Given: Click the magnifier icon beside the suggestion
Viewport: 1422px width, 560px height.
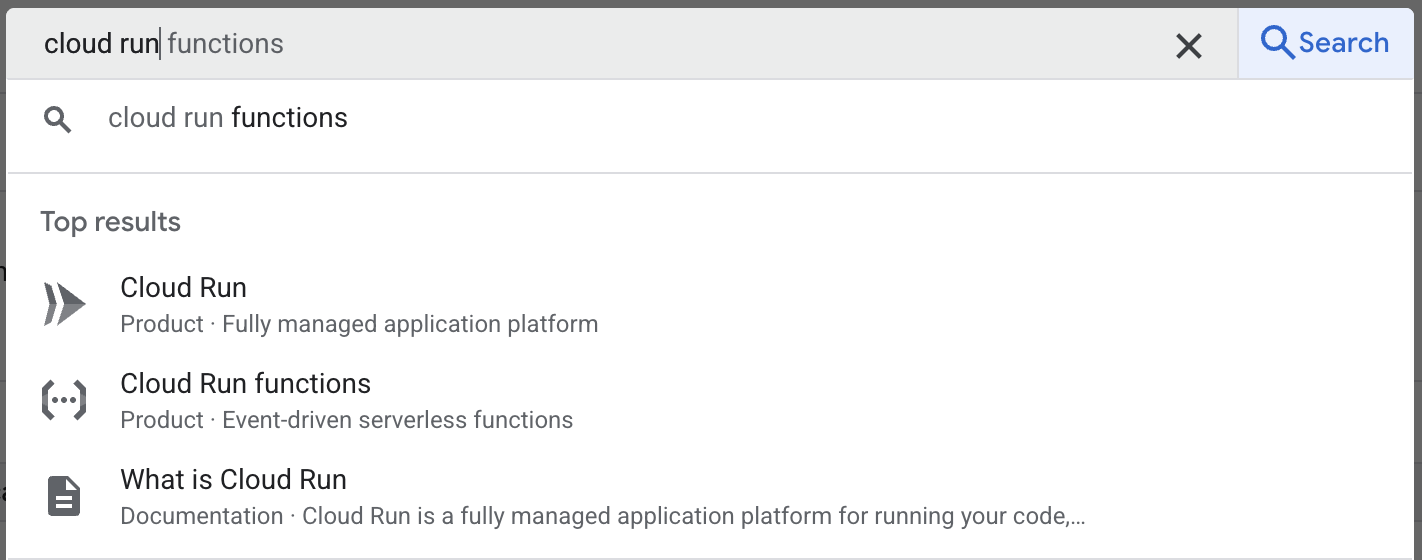Looking at the screenshot, I should [x=58, y=120].
